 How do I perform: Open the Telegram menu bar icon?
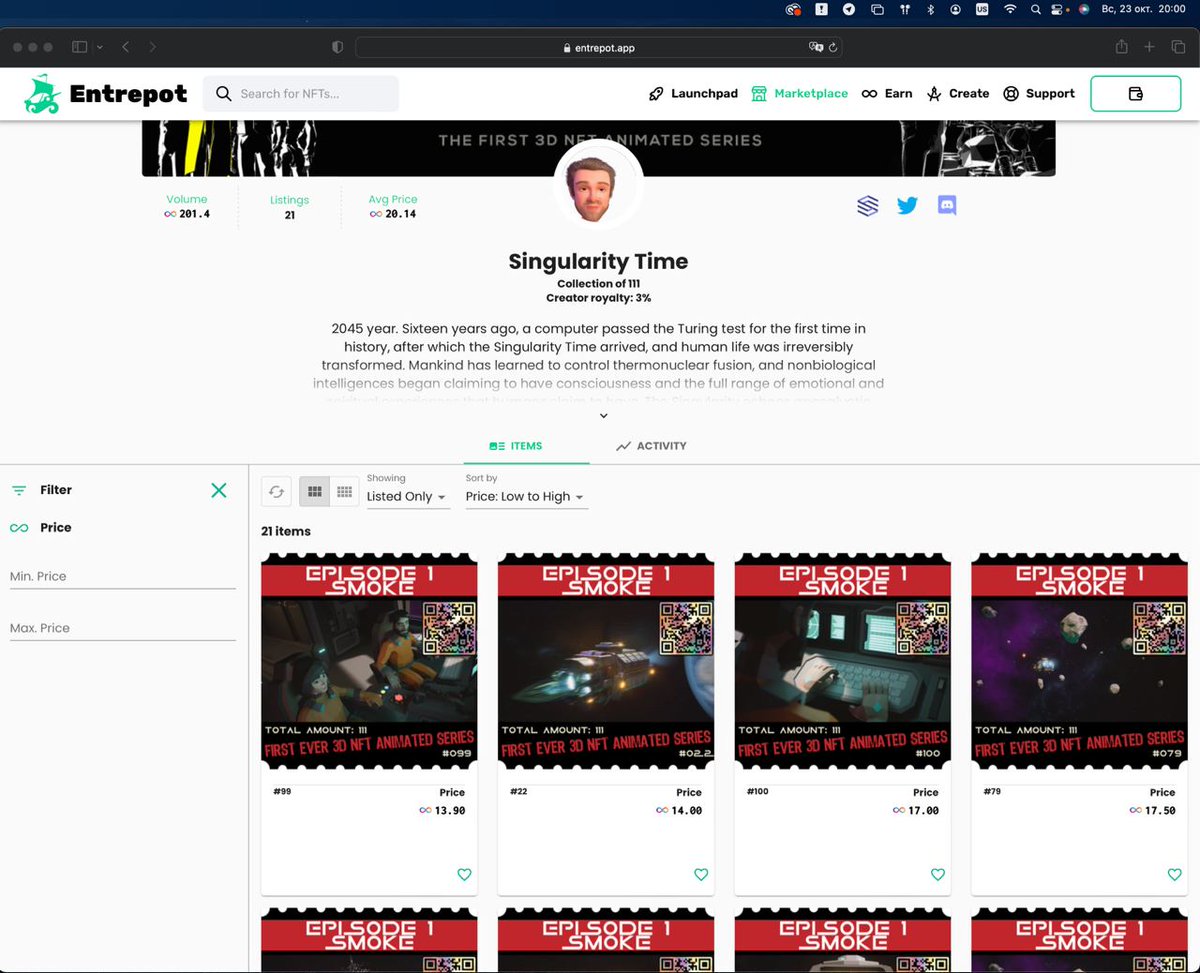coord(849,9)
